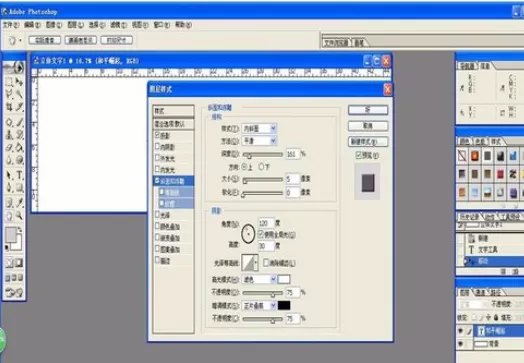524x363 pixels.
Task: Select the Rectangular Marquee tool
Action: [x=9, y=81]
